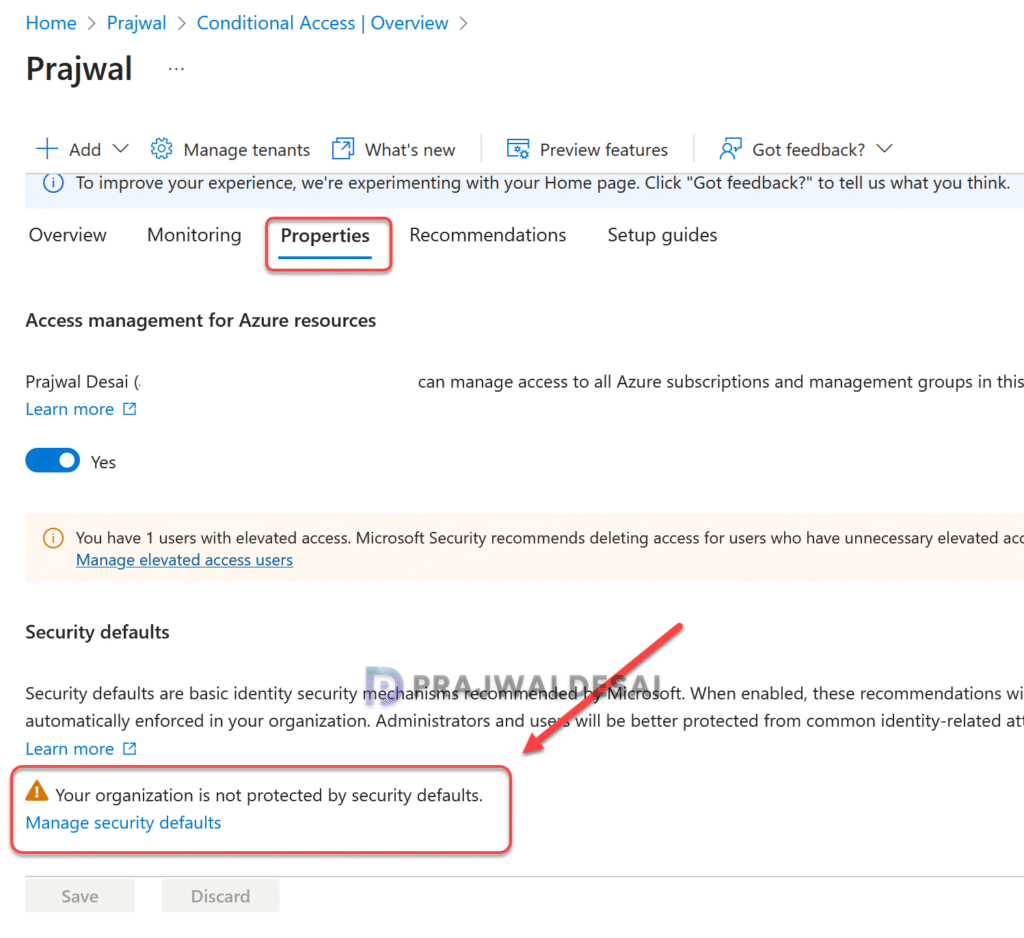Switch to the Monitoring tab
The image size is (1024, 938).
tap(194, 234)
